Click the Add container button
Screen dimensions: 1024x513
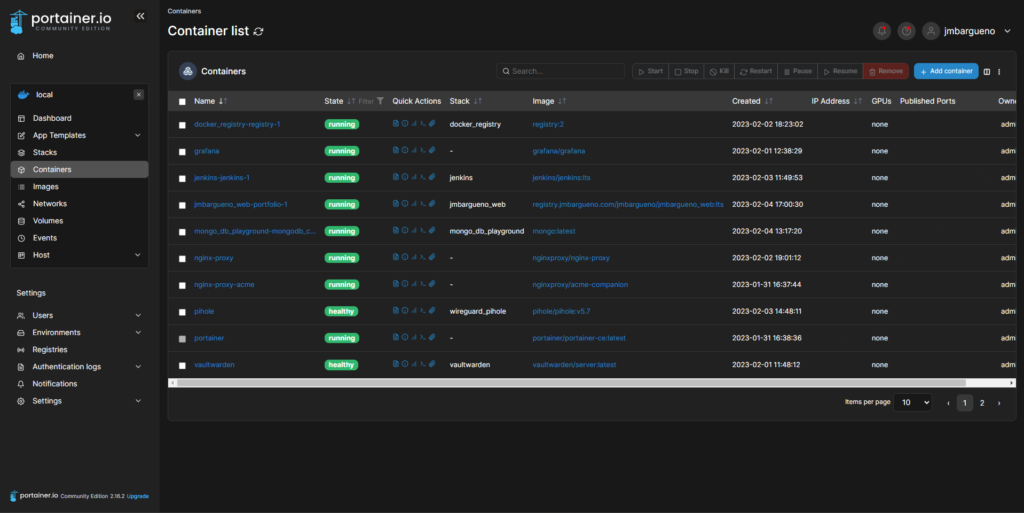946,71
